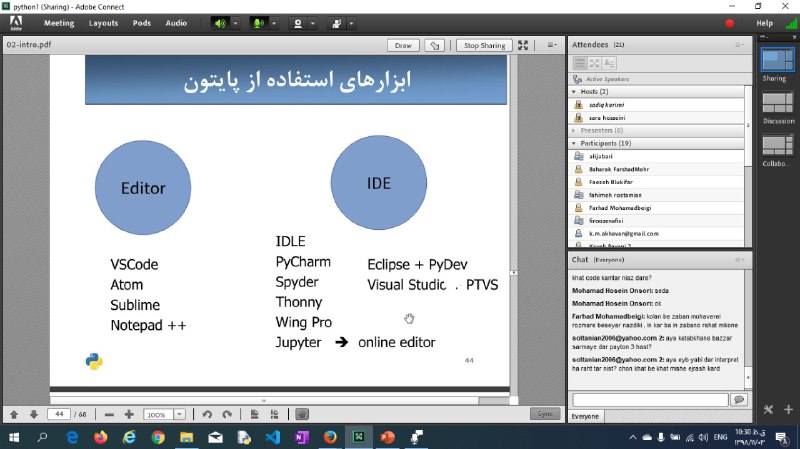
Task: Click the send chat message icon
Action: [x=738, y=400]
